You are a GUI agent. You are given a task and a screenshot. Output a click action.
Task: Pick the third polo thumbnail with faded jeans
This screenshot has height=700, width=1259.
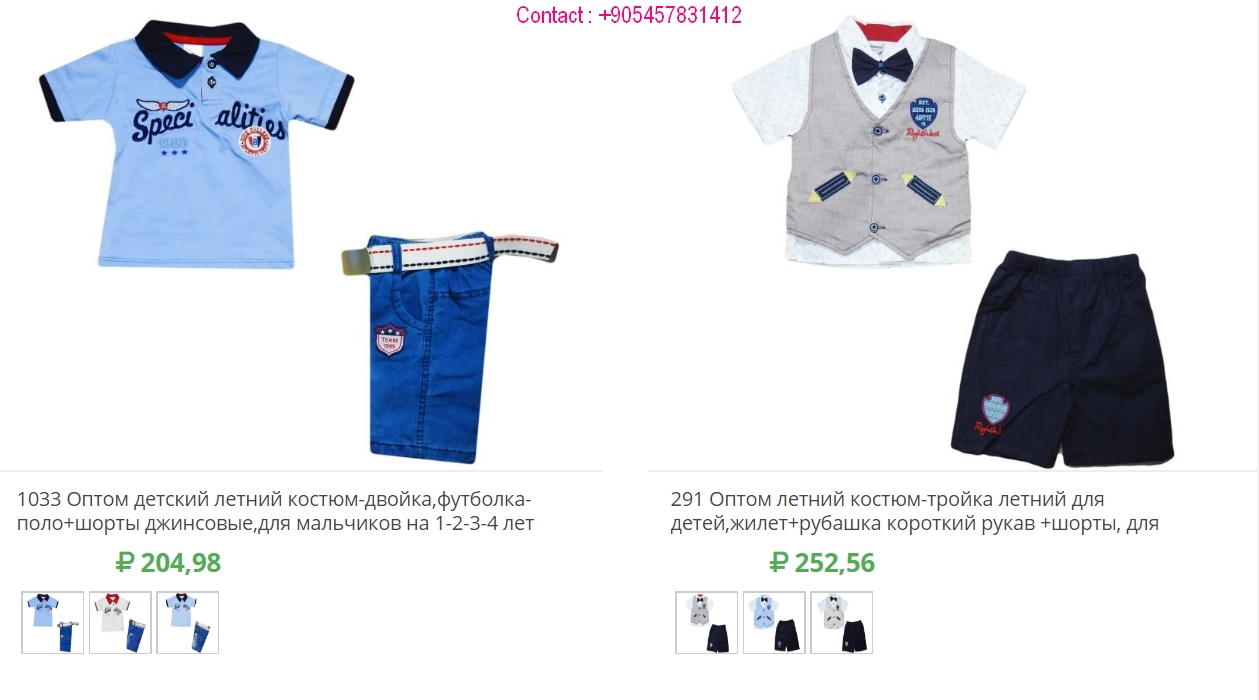click(x=187, y=622)
